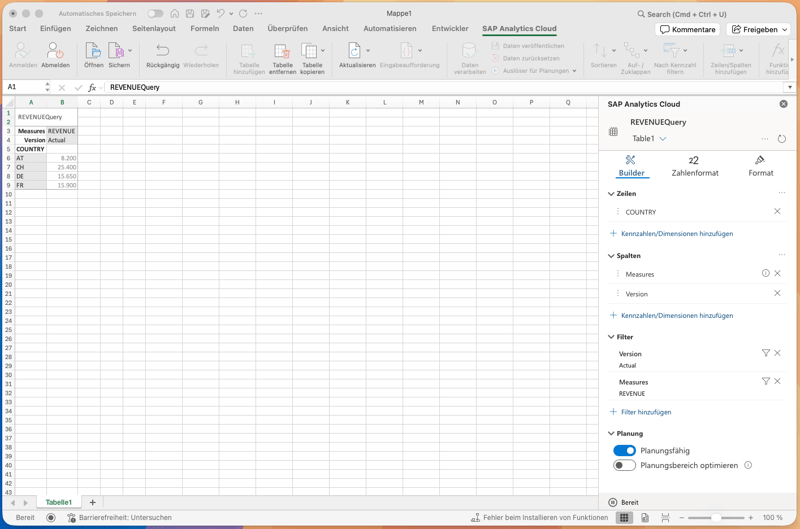Click Barrierefreiheit: Untersuchen in status bar

(x=120, y=518)
